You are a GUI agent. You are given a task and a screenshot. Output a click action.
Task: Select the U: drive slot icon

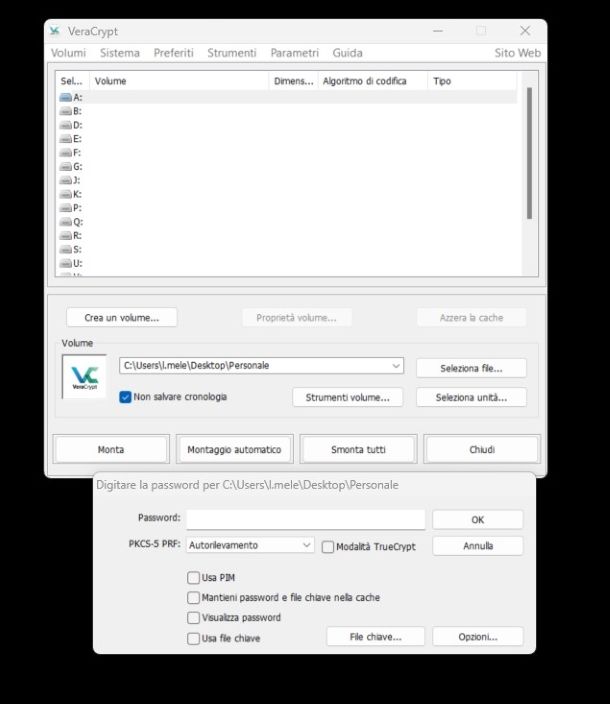66,264
